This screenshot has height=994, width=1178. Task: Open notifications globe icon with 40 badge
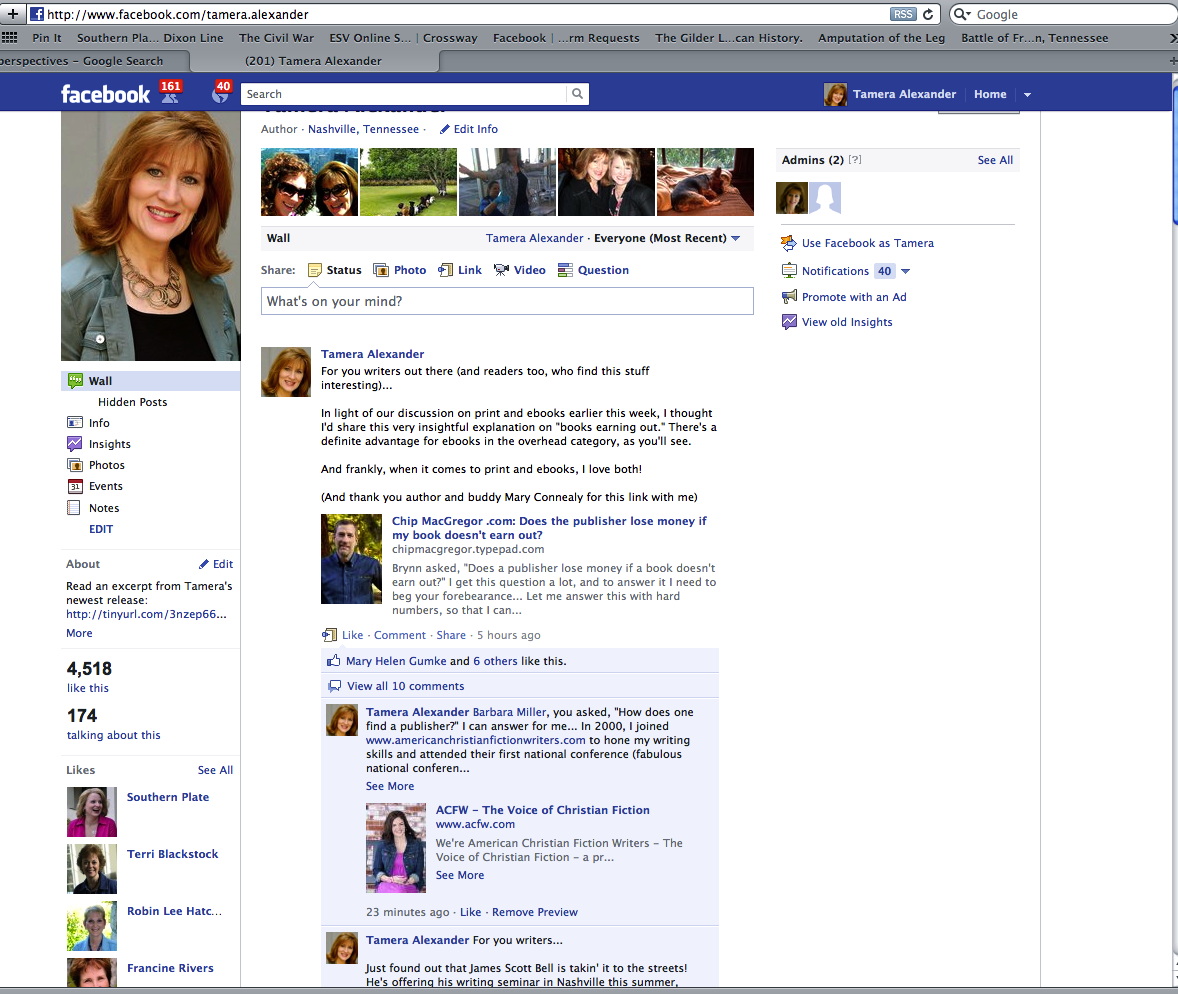pos(221,92)
